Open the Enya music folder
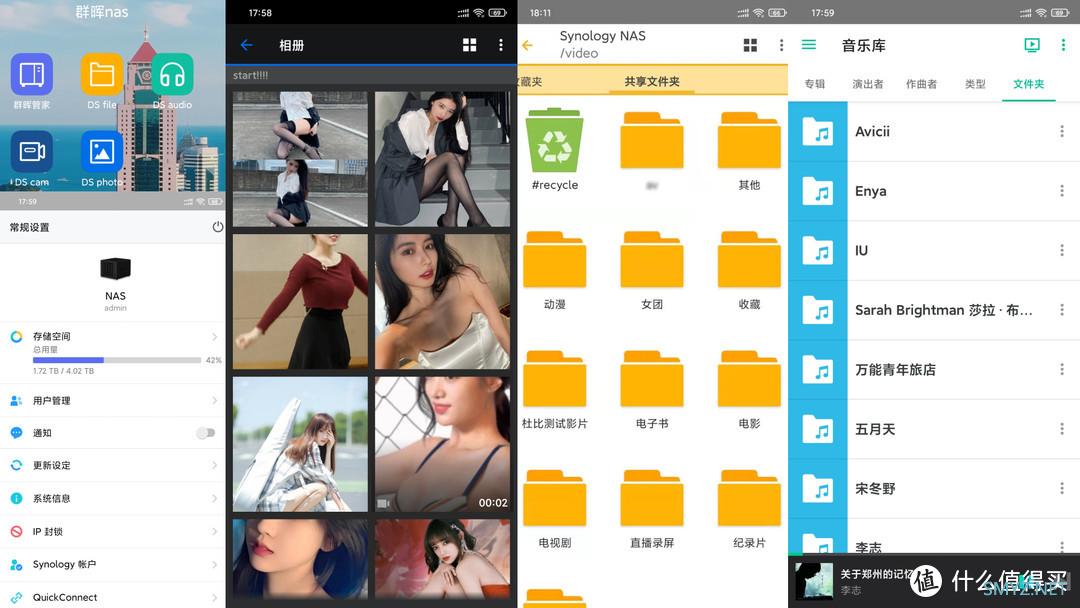The image size is (1080, 608). pyautogui.click(x=934, y=191)
